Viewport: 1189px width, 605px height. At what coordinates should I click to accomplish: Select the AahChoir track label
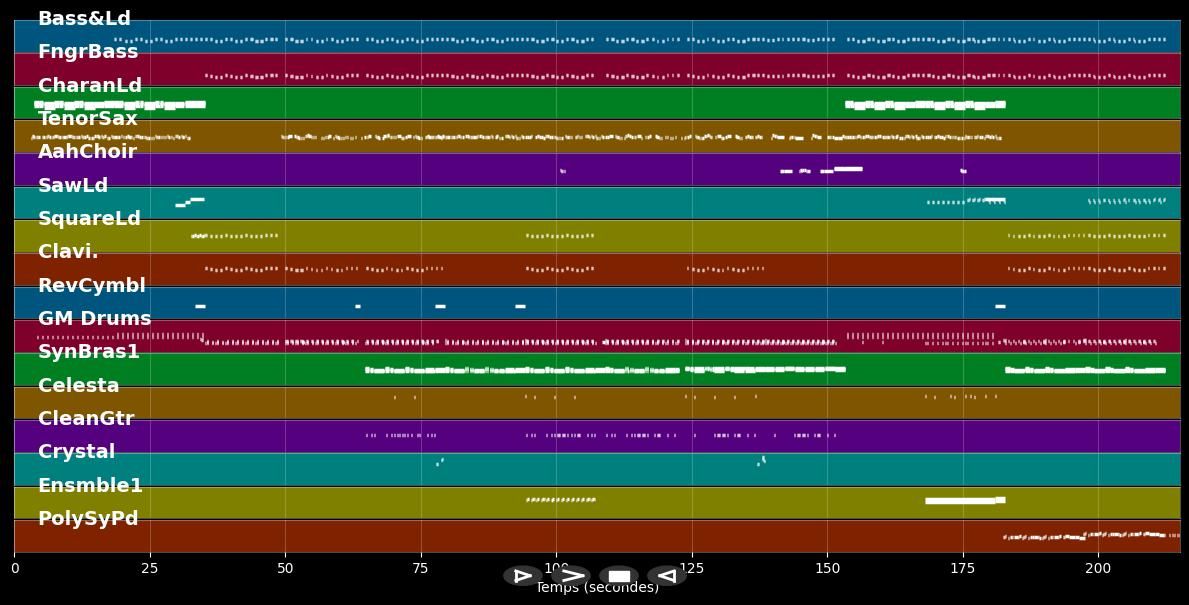(87, 152)
